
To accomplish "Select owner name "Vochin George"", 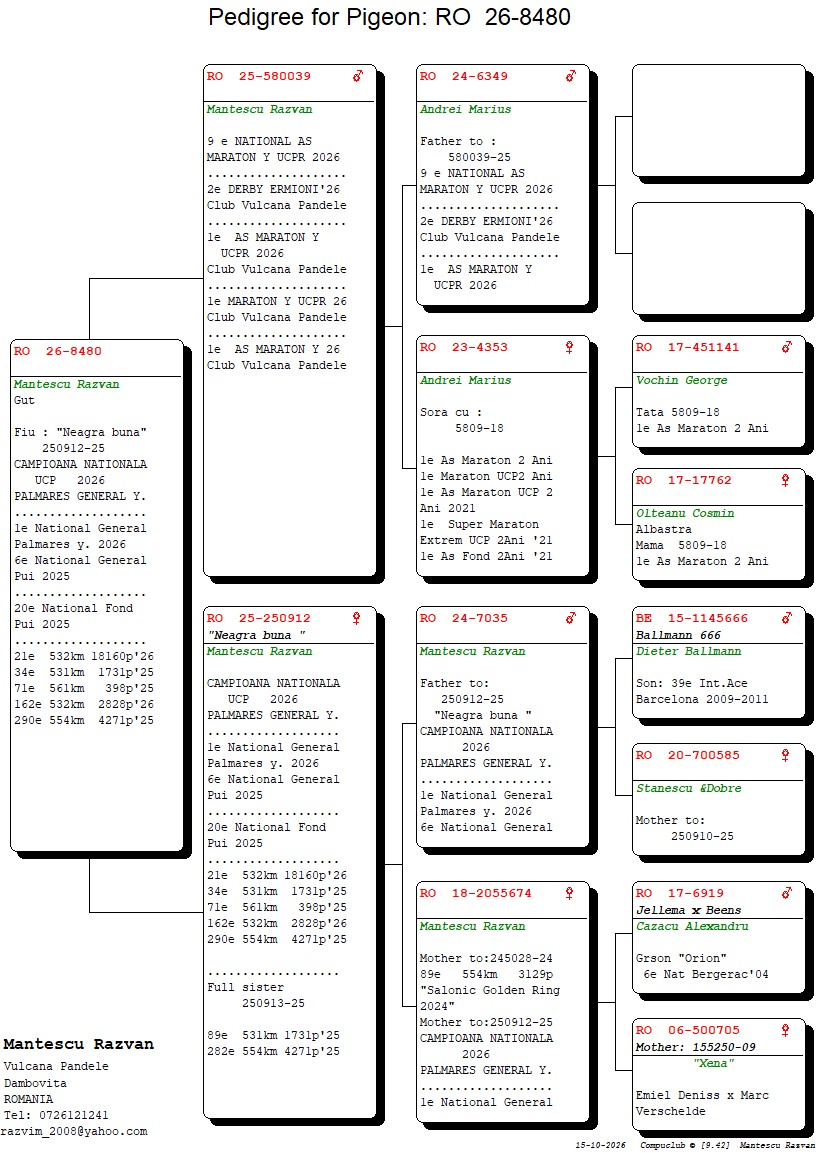I will pyautogui.click(x=681, y=380).
